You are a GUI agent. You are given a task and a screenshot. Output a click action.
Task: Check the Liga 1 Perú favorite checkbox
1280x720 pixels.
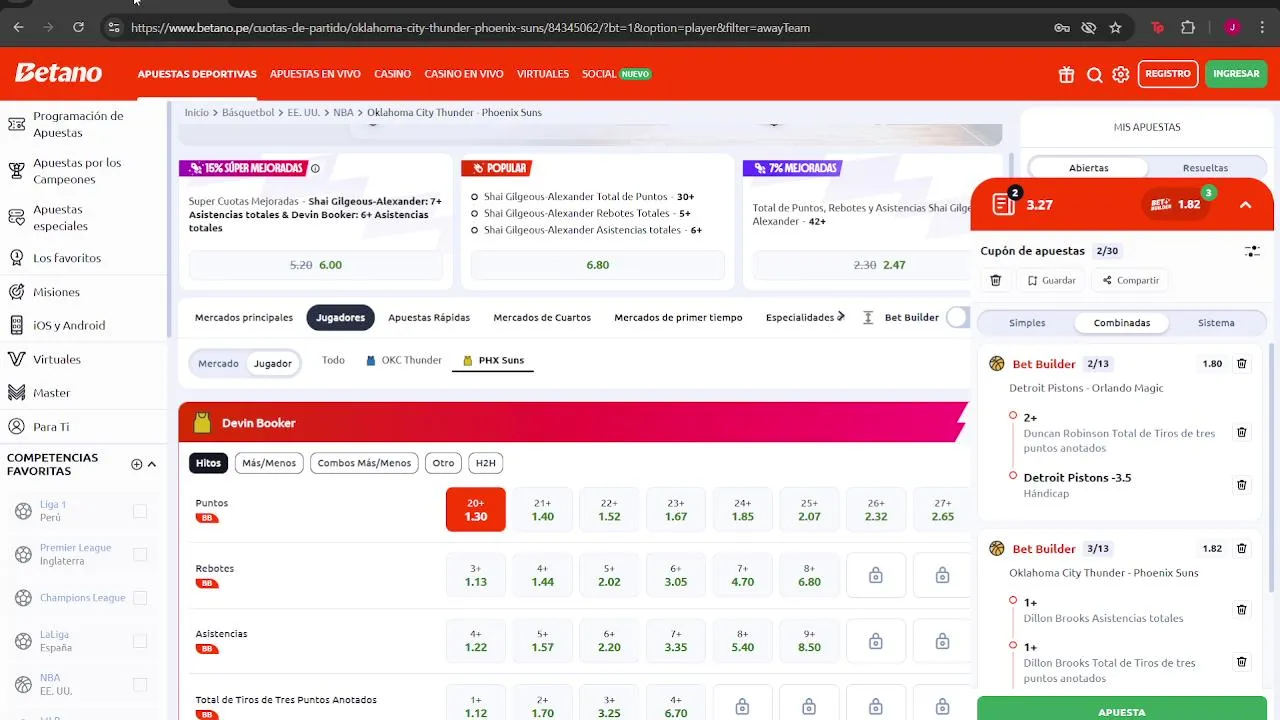coord(140,511)
